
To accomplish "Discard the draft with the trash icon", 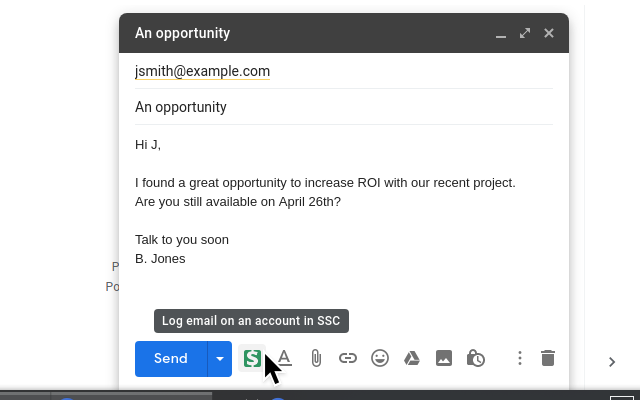I will (548, 358).
